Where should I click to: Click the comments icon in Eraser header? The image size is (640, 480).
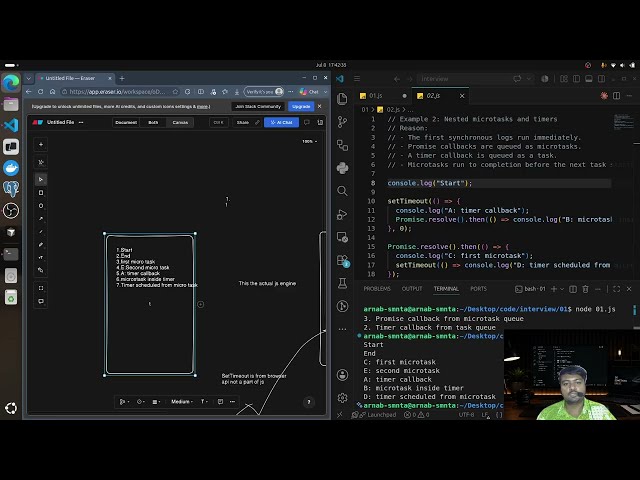pyautogui.click(x=307, y=122)
